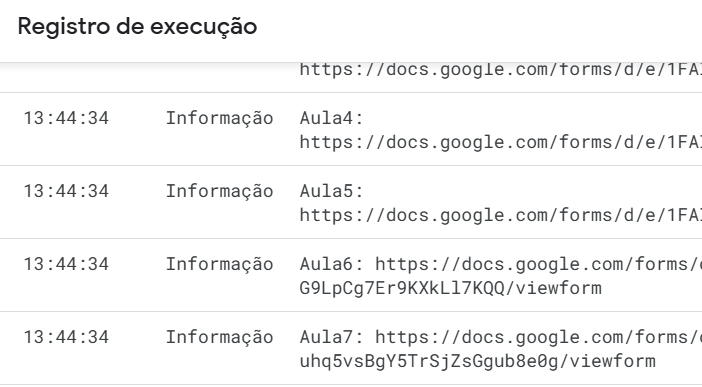Click the uhq5vsBgY5TrSjZsGgub8e0g/viewform line
This screenshot has width=702, height=387.
click(477, 361)
